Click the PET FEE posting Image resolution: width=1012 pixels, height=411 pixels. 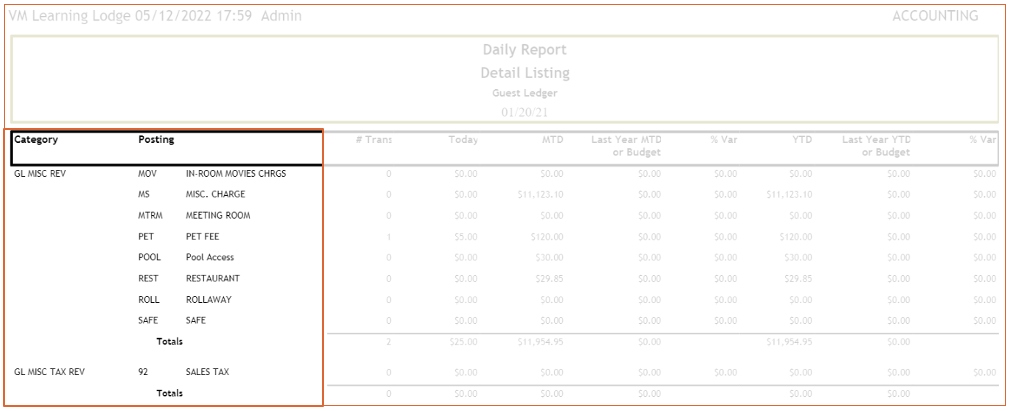[204, 237]
